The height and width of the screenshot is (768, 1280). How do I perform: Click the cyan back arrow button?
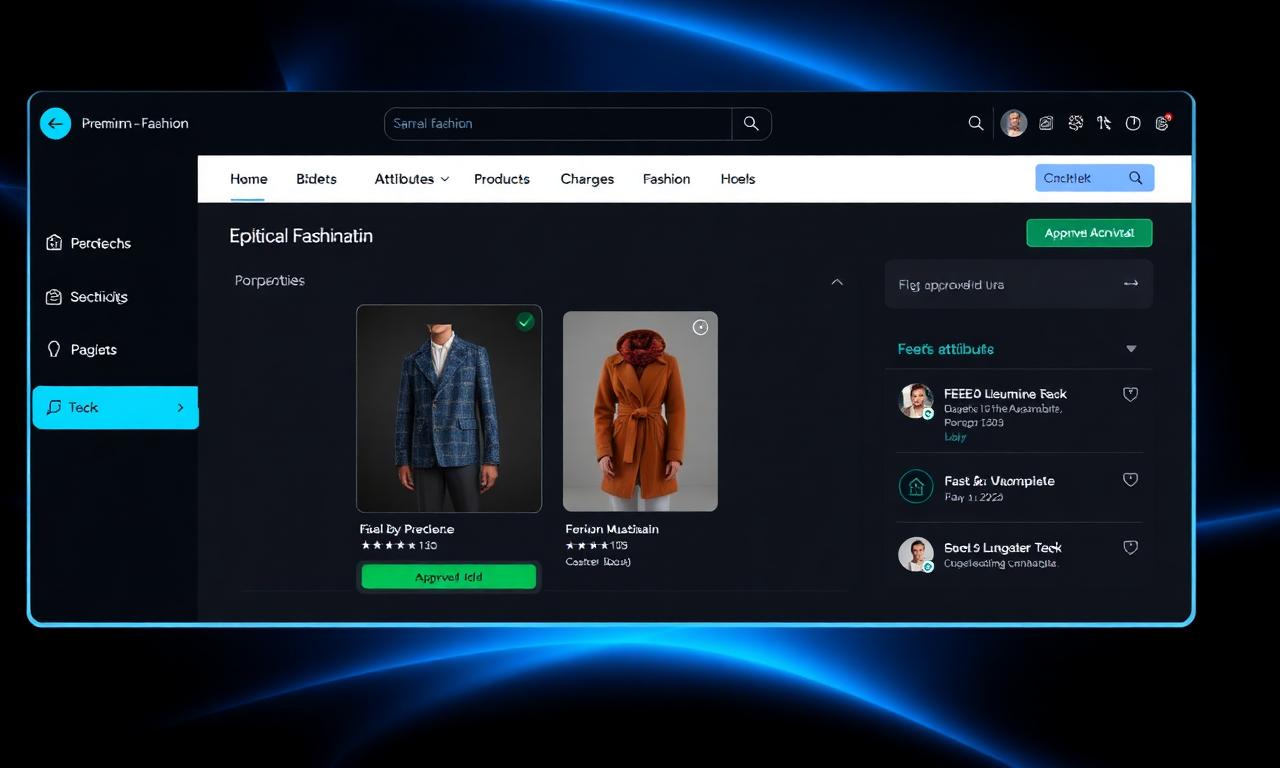(55, 124)
